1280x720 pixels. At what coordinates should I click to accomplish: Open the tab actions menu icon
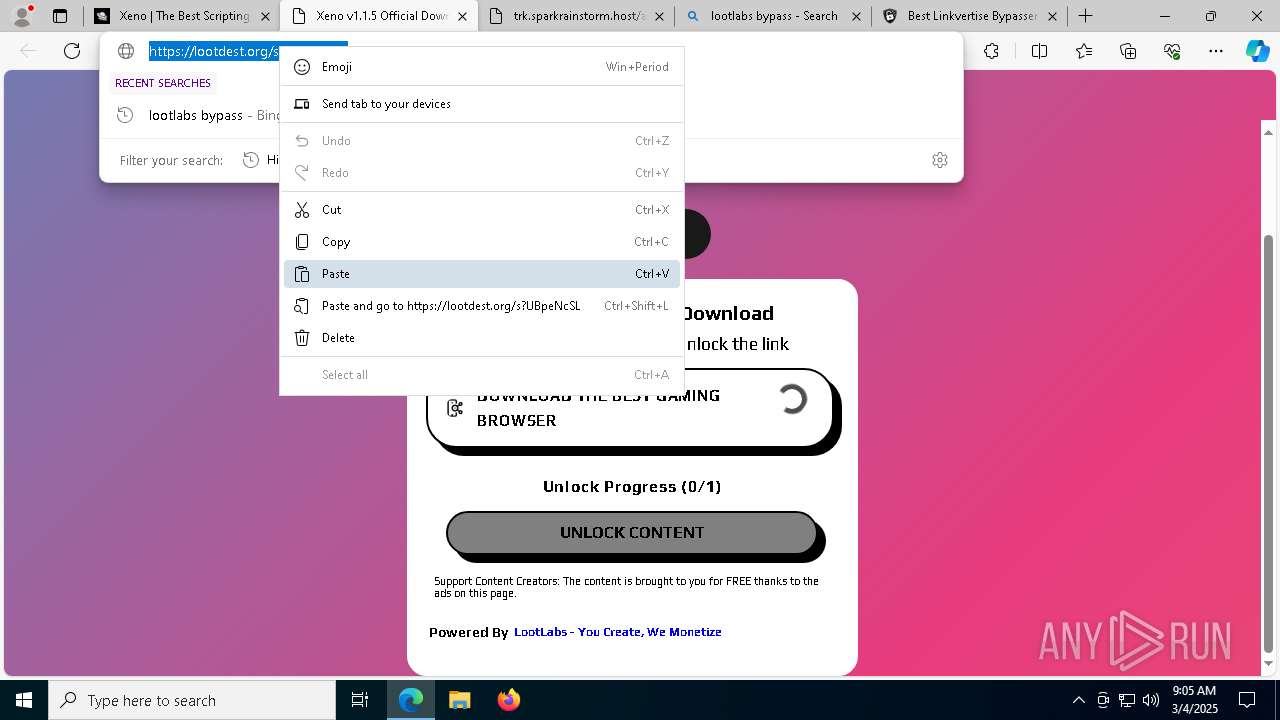point(60,16)
